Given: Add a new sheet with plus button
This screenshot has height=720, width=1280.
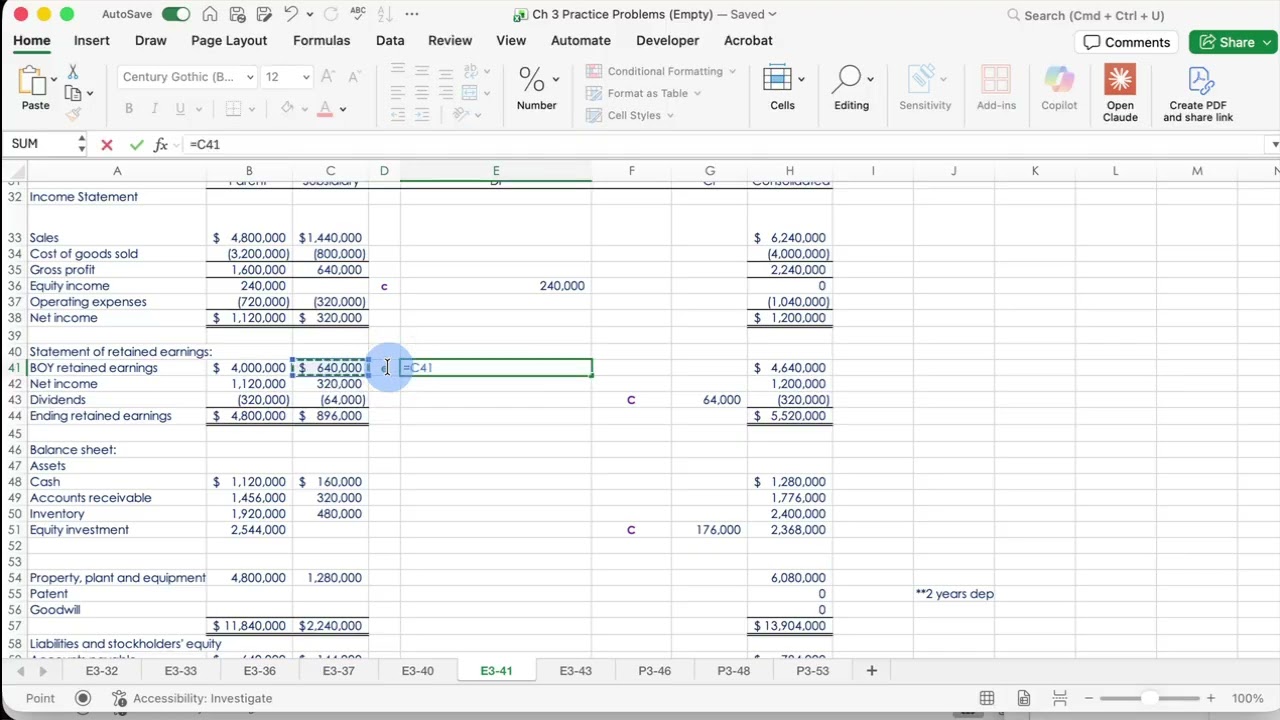Looking at the screenshot, I should coord(872,671).
